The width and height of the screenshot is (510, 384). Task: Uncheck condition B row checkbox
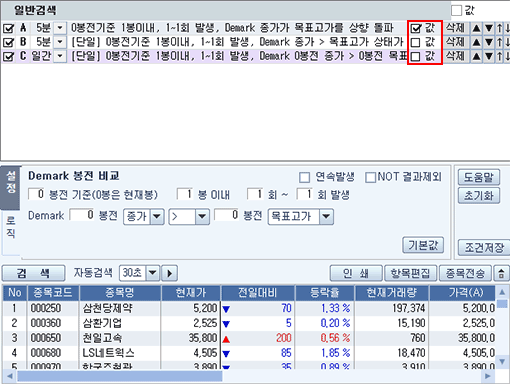tap(8, 42)
